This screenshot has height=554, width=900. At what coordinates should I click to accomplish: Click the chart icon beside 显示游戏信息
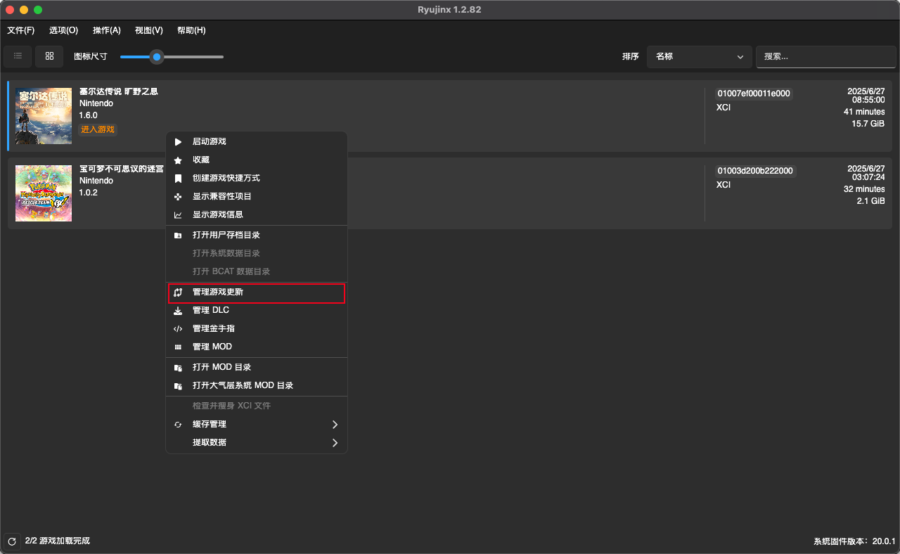pos(178,215)
